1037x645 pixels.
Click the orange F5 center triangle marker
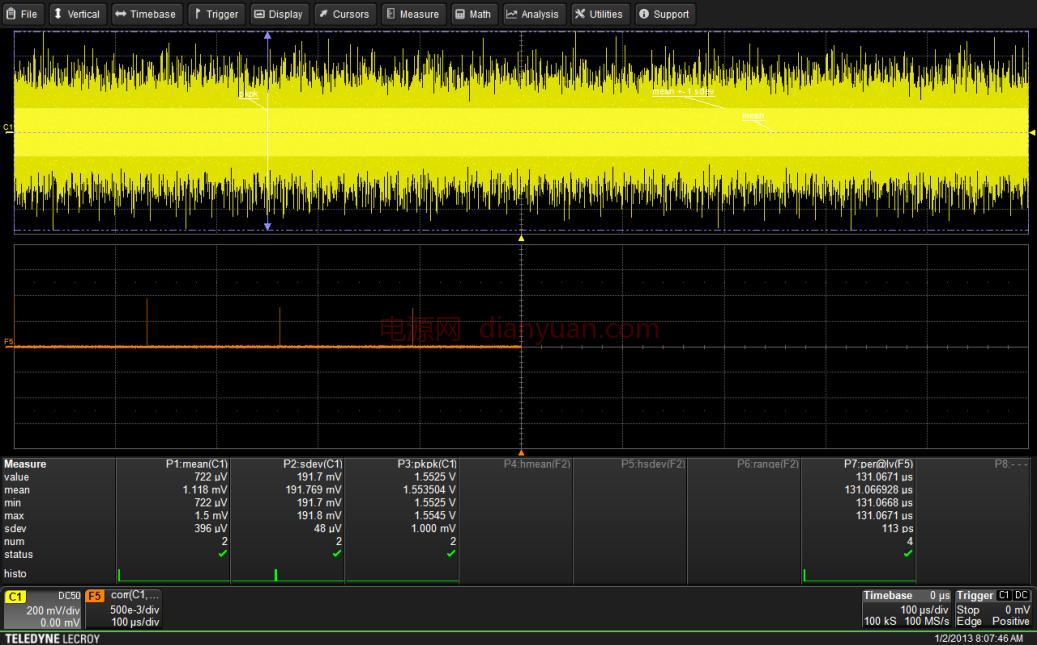tap(521, 453)
